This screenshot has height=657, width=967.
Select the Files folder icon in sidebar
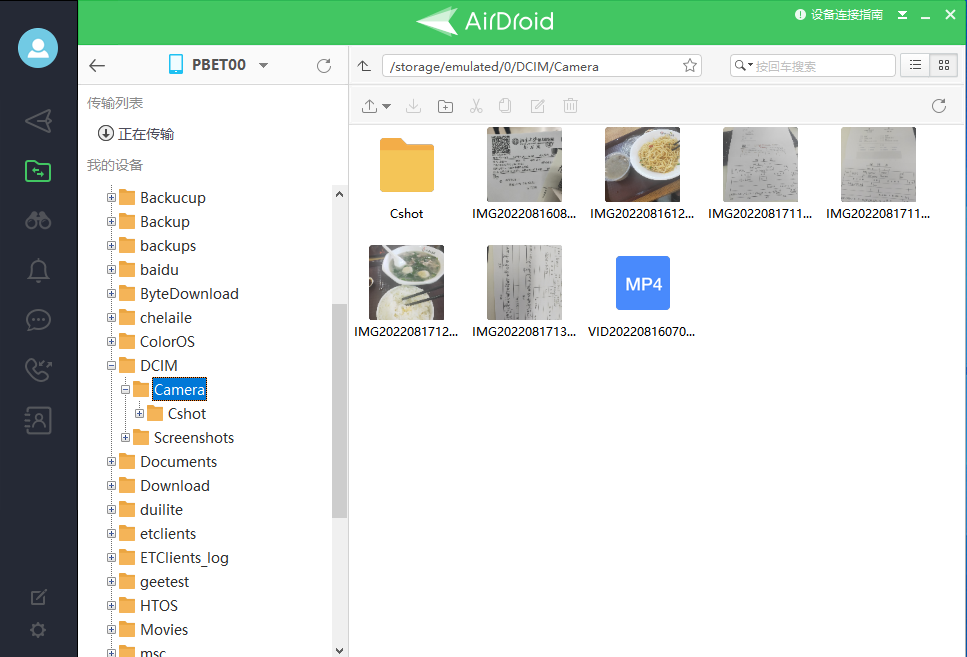38,171
